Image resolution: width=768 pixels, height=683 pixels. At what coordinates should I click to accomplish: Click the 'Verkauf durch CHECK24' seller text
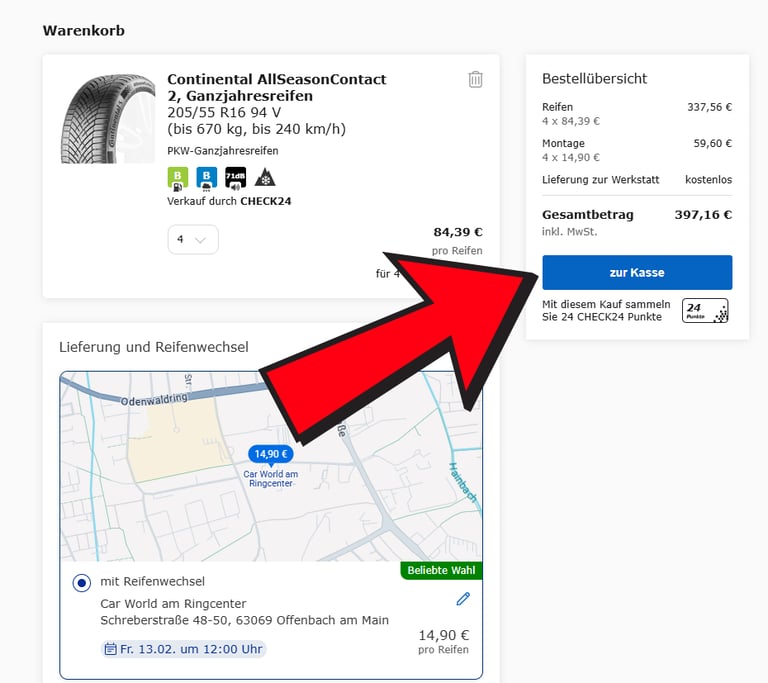click(229, 201)
